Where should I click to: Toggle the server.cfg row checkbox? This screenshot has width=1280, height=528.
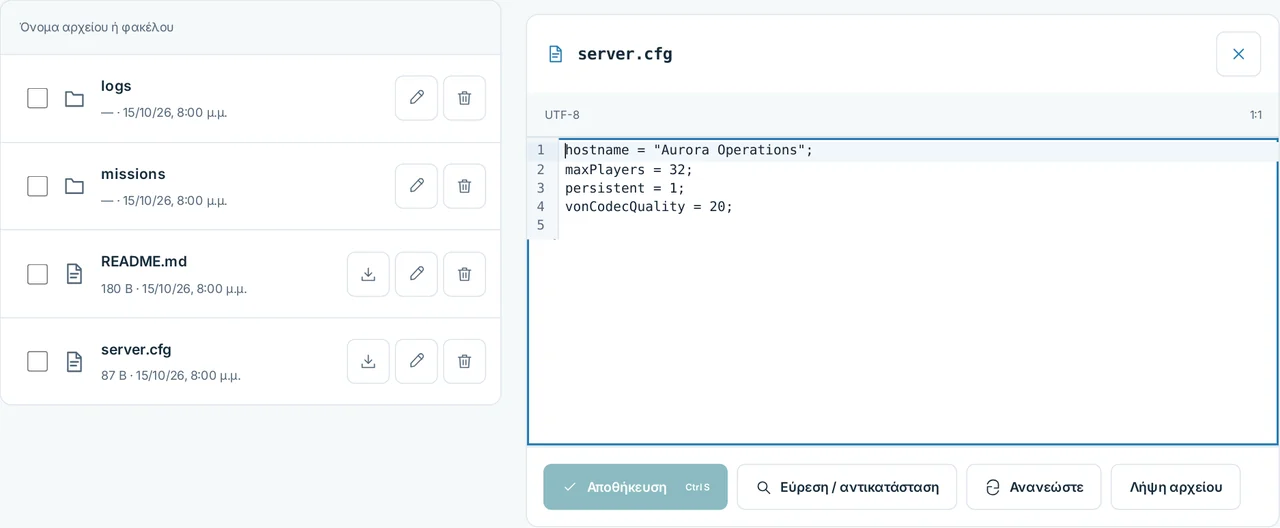tap(37, 361)
